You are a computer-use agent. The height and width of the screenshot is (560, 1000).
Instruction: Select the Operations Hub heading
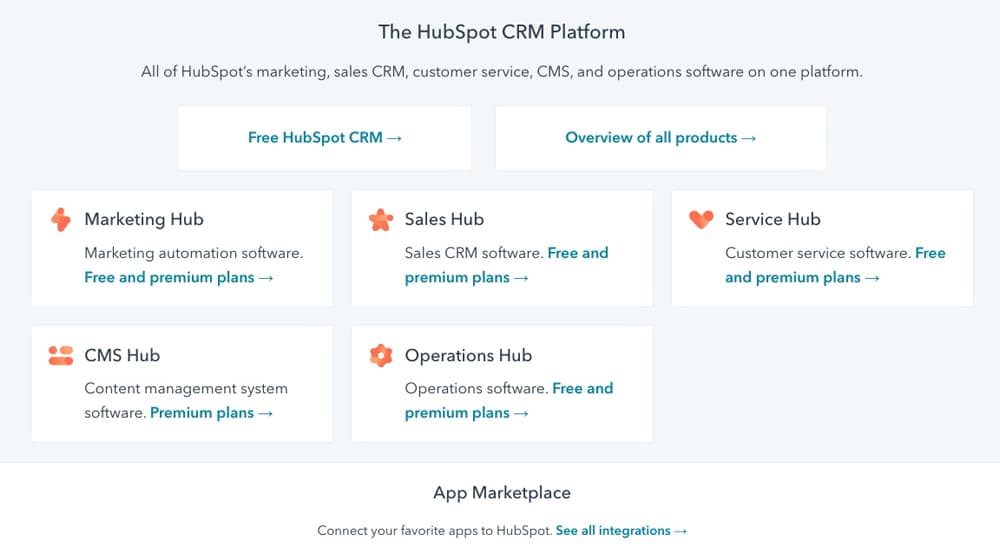[x=468, y=355]
